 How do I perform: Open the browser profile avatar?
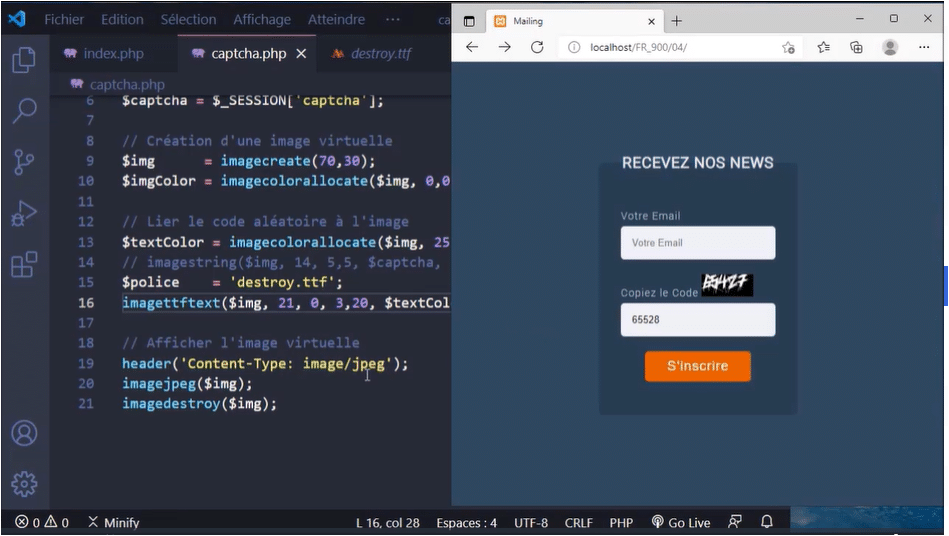(x=890, y=47)
